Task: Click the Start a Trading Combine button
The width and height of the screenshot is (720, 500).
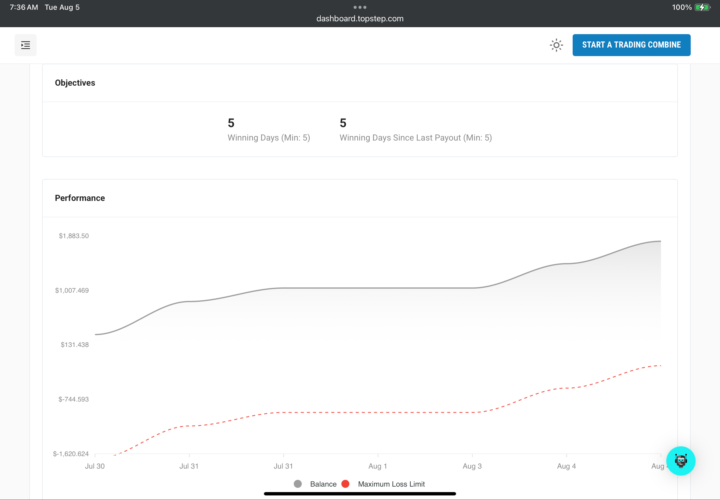Action: click(631, 45)
